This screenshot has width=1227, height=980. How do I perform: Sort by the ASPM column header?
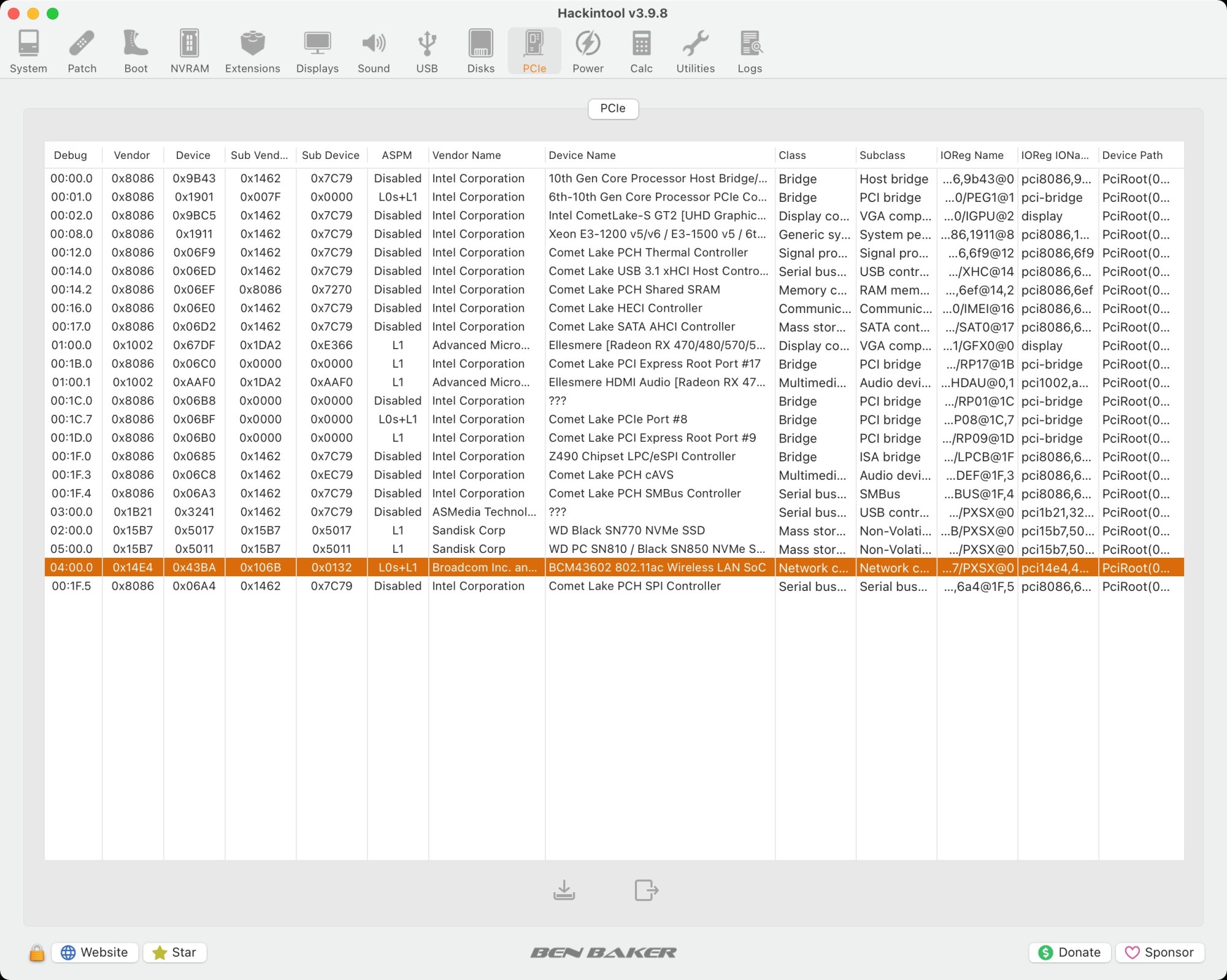coord(396,155)
